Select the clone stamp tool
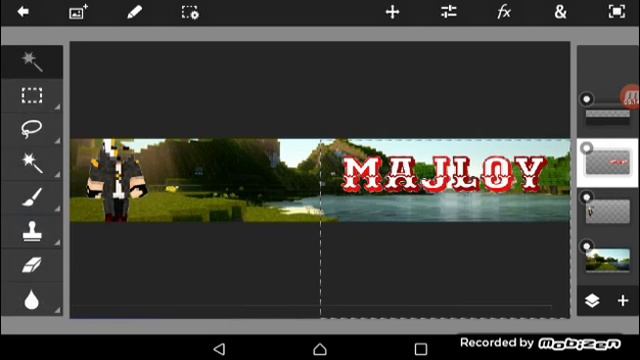This screenshot has height=360, width=640. click(x=32, y=231)
